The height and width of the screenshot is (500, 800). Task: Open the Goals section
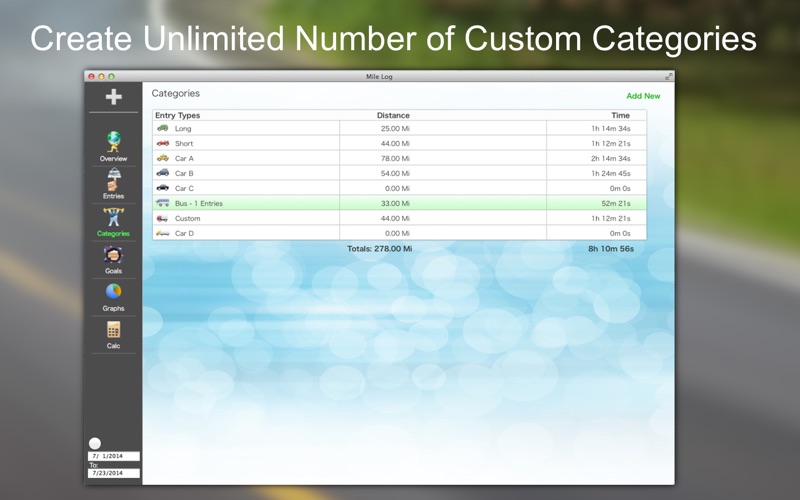pyautogui.click(x=113, y=257)
